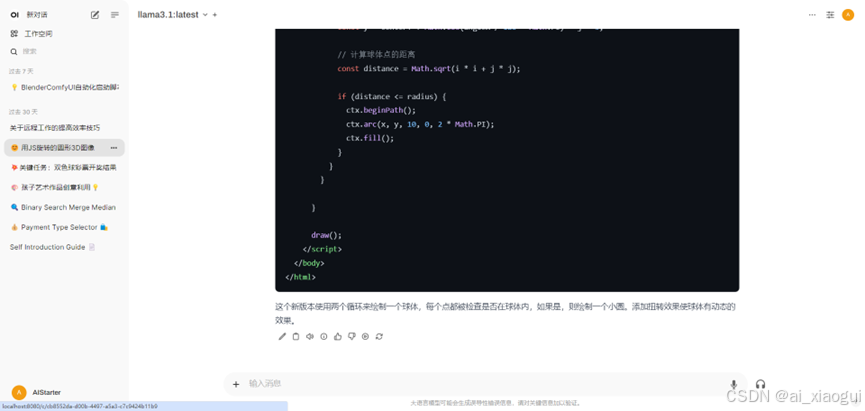Open the chat controls sliders icon
The width and height of the screenshot is (865, 411).
(x=830, y=15)
